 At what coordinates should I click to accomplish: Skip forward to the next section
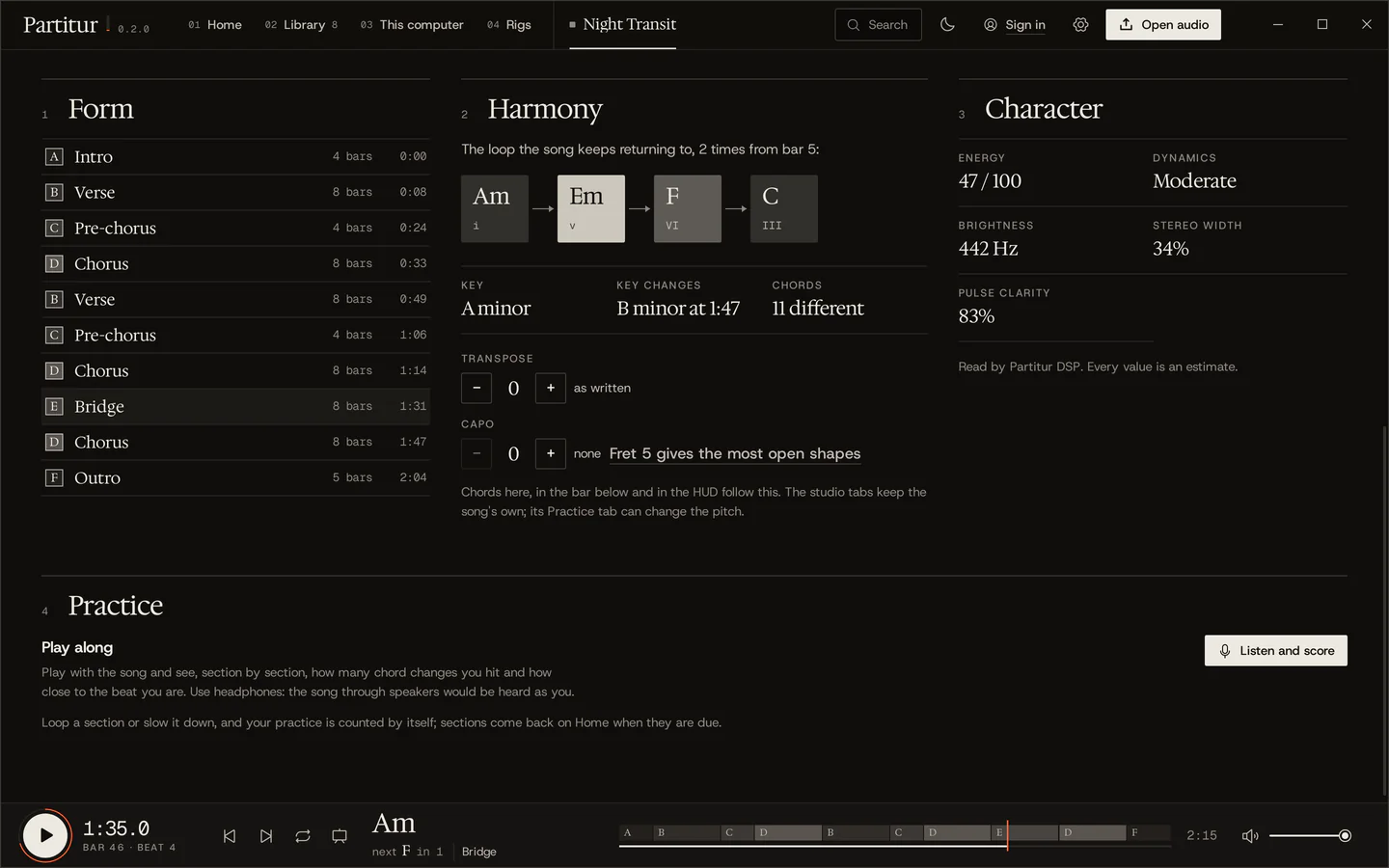point(266,836)
